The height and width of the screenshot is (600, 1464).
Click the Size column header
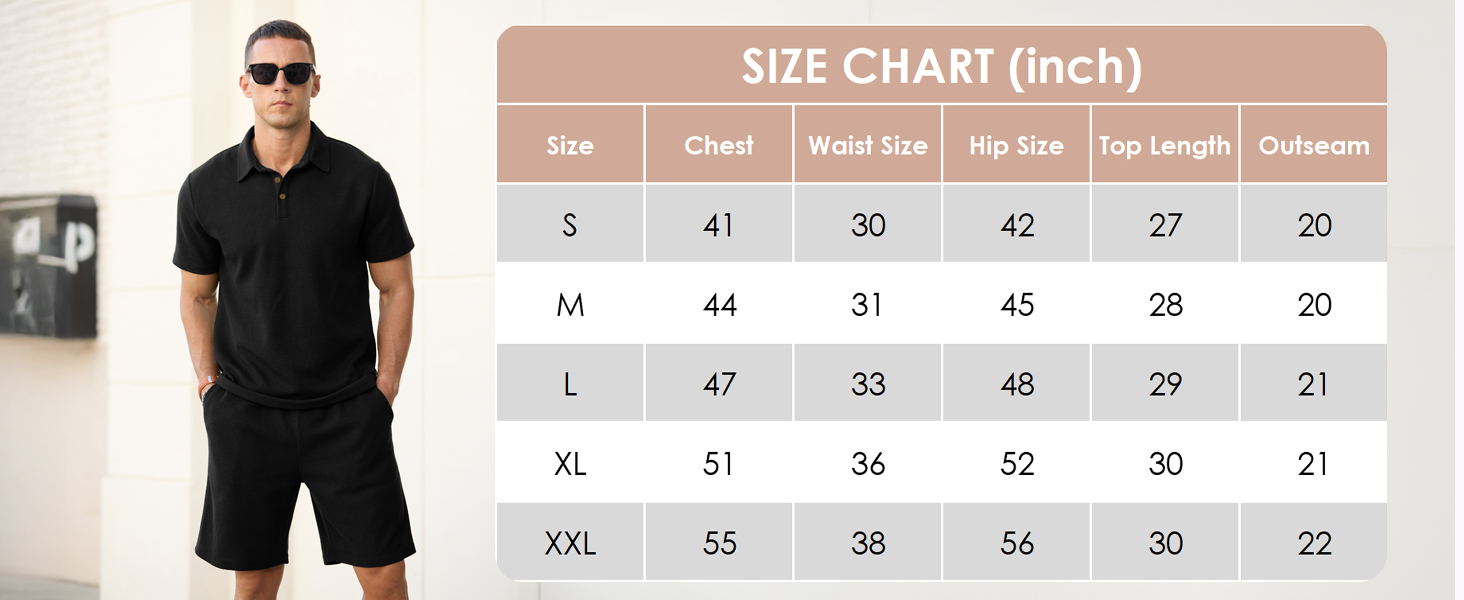[x=570, y=145]
